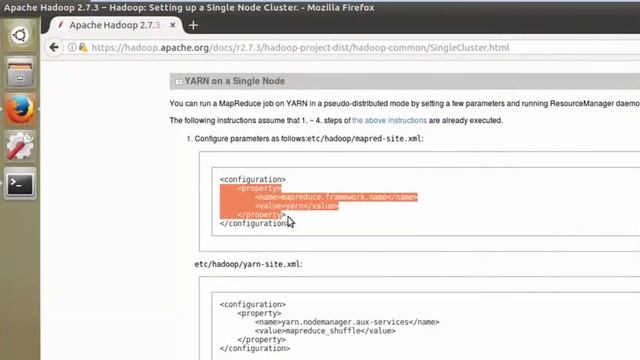640x360 pixels.
Task: Click the yarn value line in mapred-site block
Action: click(x=297, y=206)
